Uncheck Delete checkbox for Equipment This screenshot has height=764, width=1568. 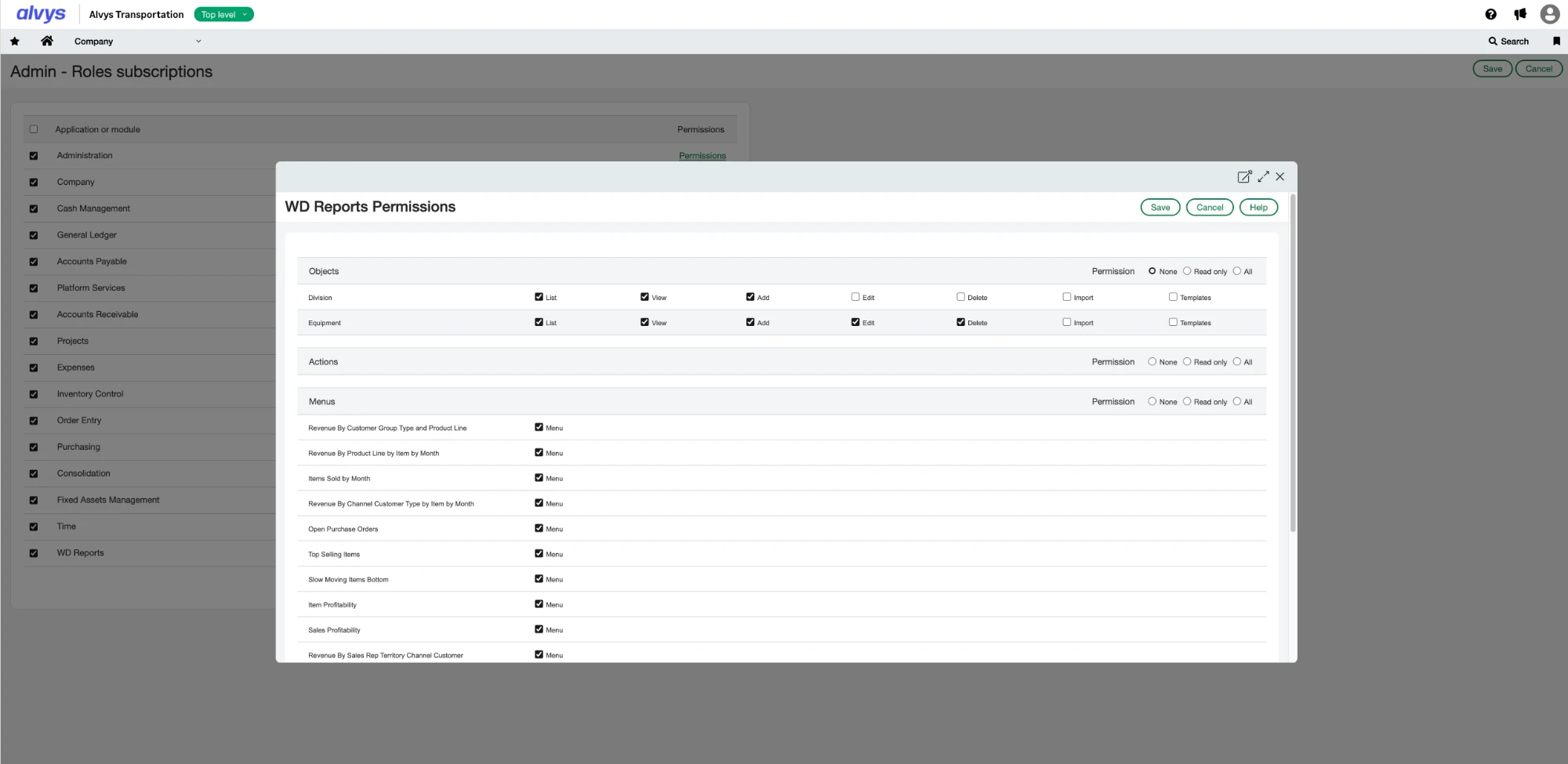[960, 322]
